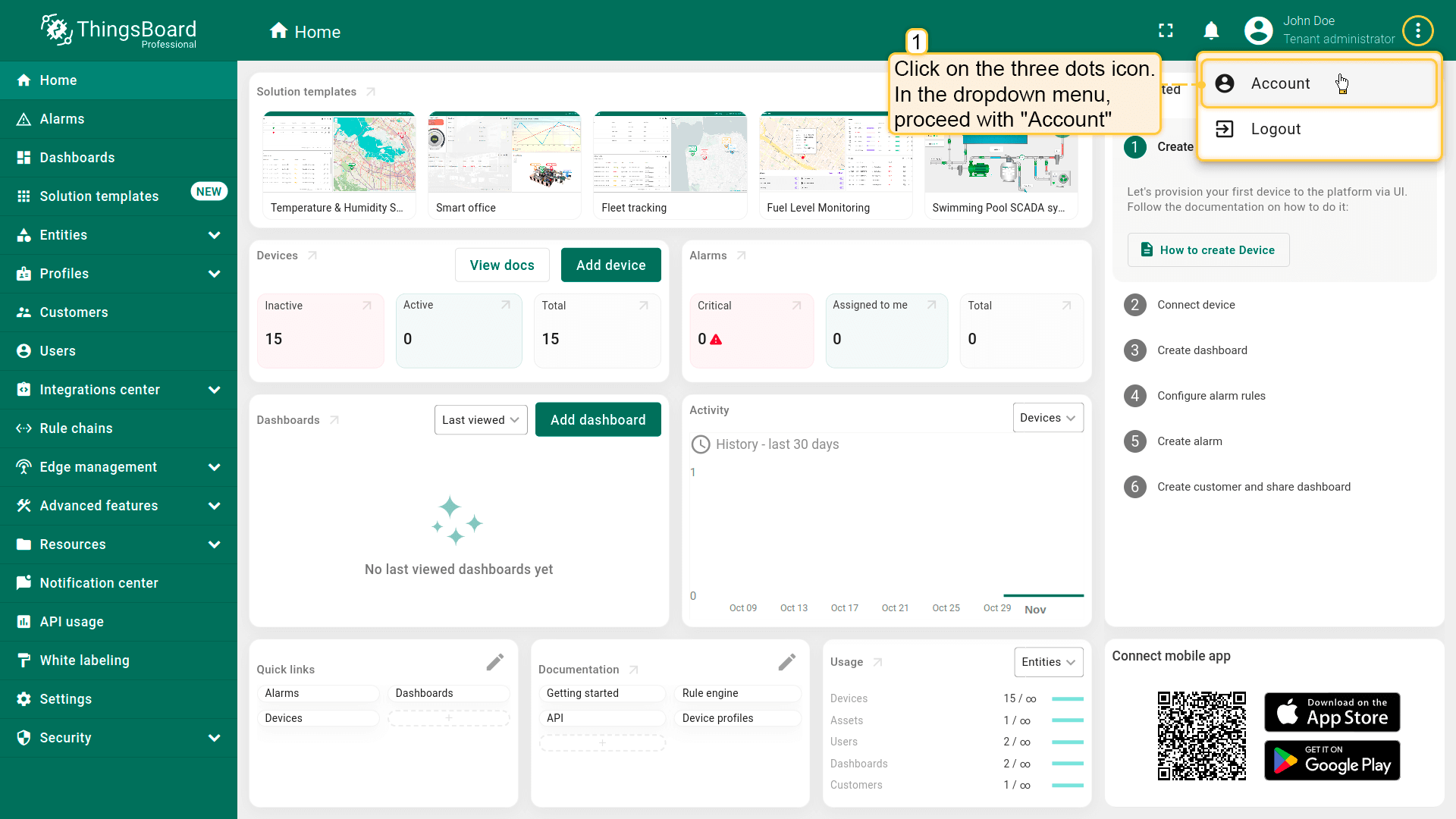Select Connect device step 2

[x=1195, y=305]
